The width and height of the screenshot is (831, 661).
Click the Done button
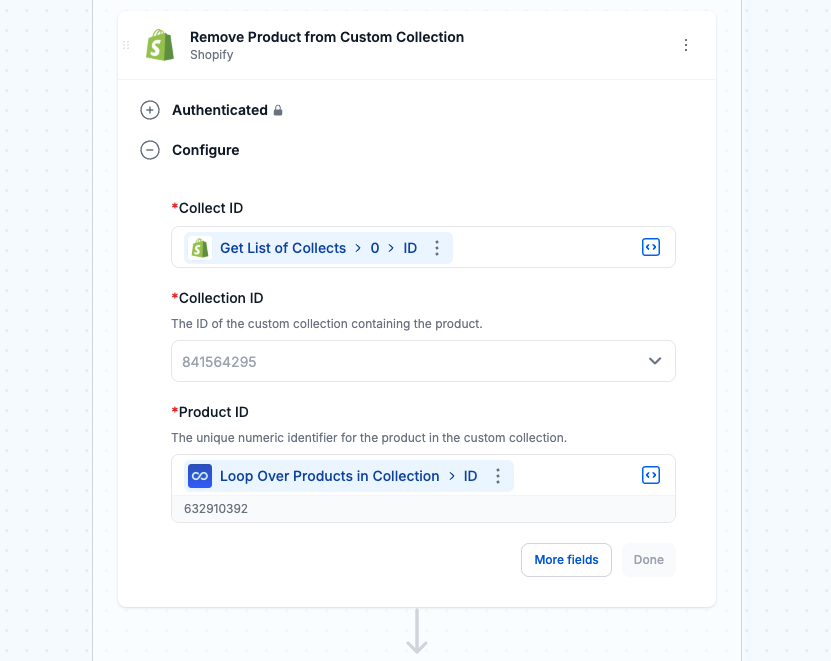point(649,560)
